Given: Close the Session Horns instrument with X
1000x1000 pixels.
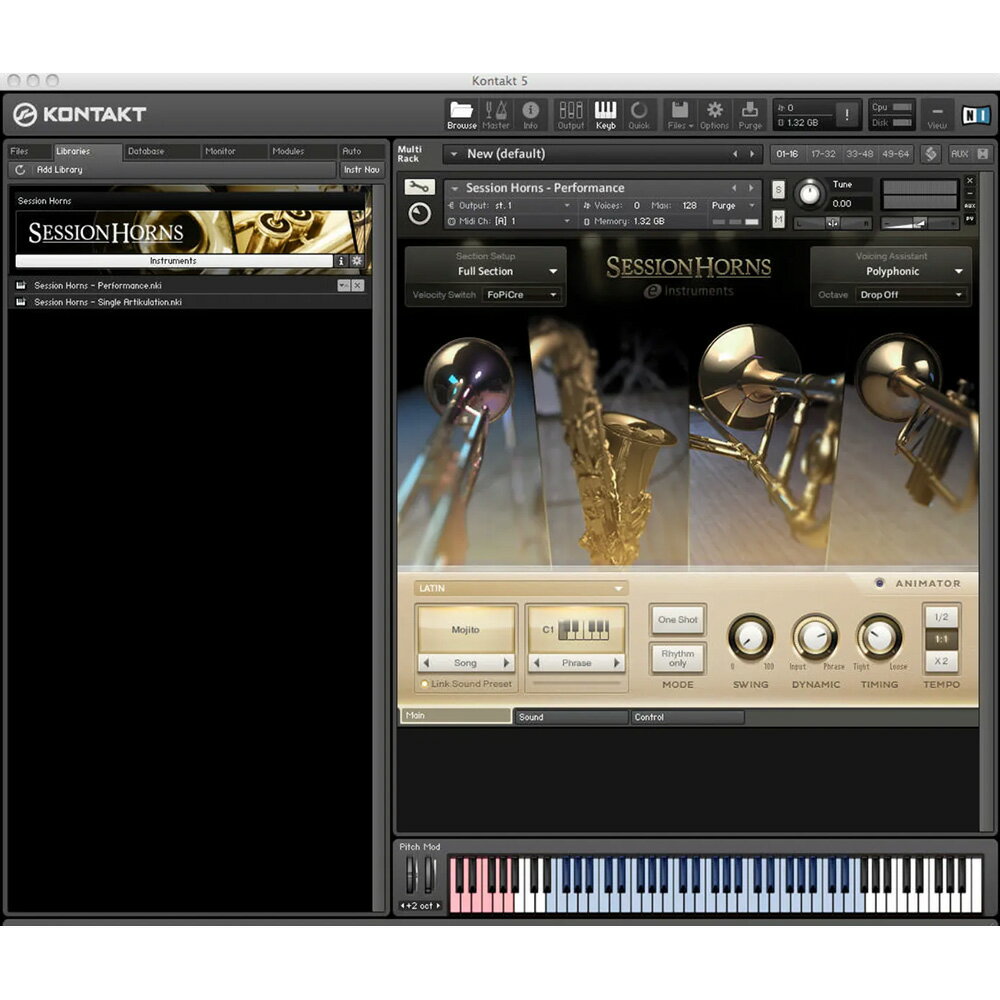Looking at the screenshot, I should (x=969, y=181).
